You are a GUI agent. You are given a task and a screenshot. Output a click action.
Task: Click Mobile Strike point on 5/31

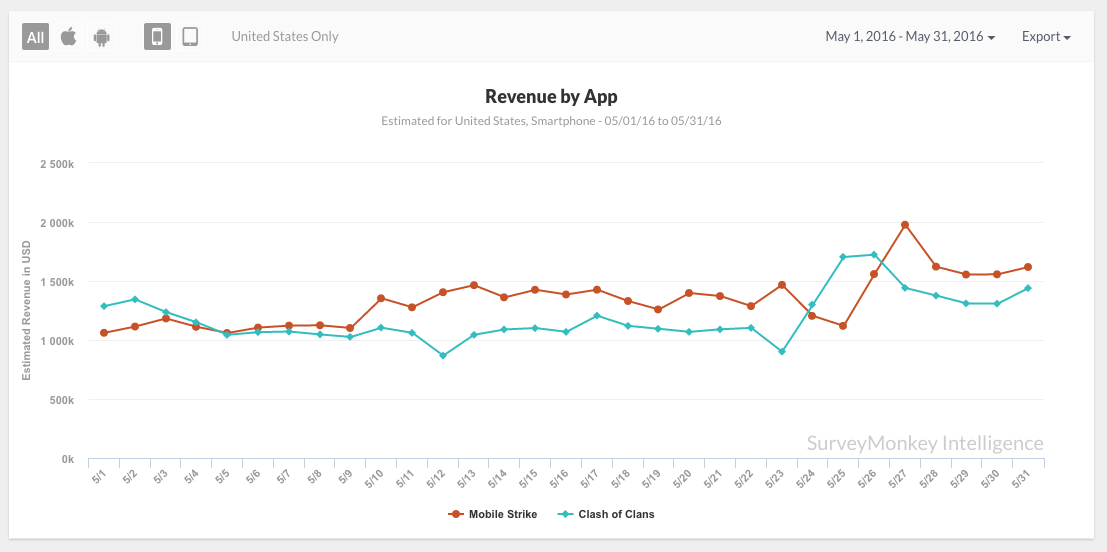(x=1028, y=267)
